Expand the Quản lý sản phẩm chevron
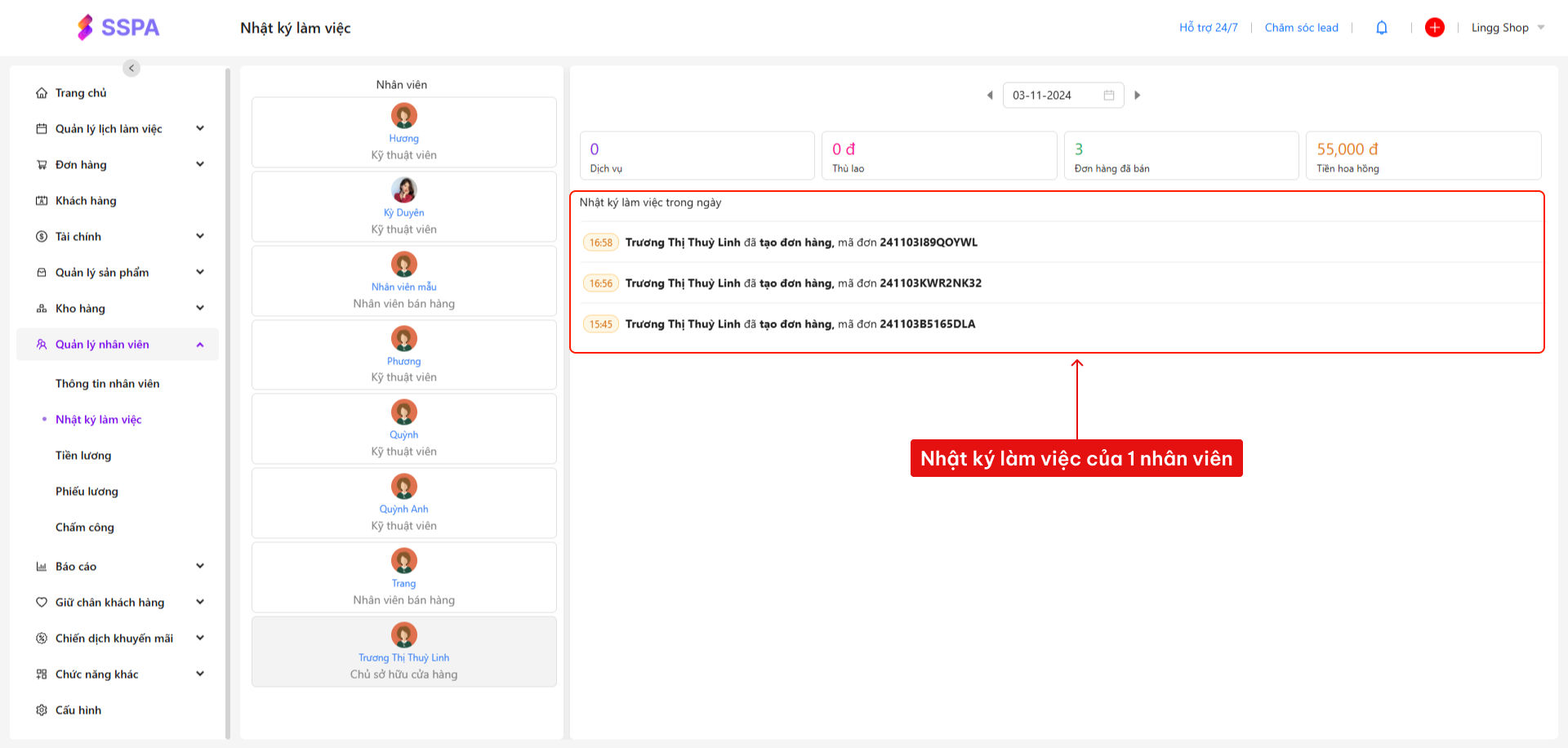Screen dimensions: 1568x748 click(x=200, y=273)
